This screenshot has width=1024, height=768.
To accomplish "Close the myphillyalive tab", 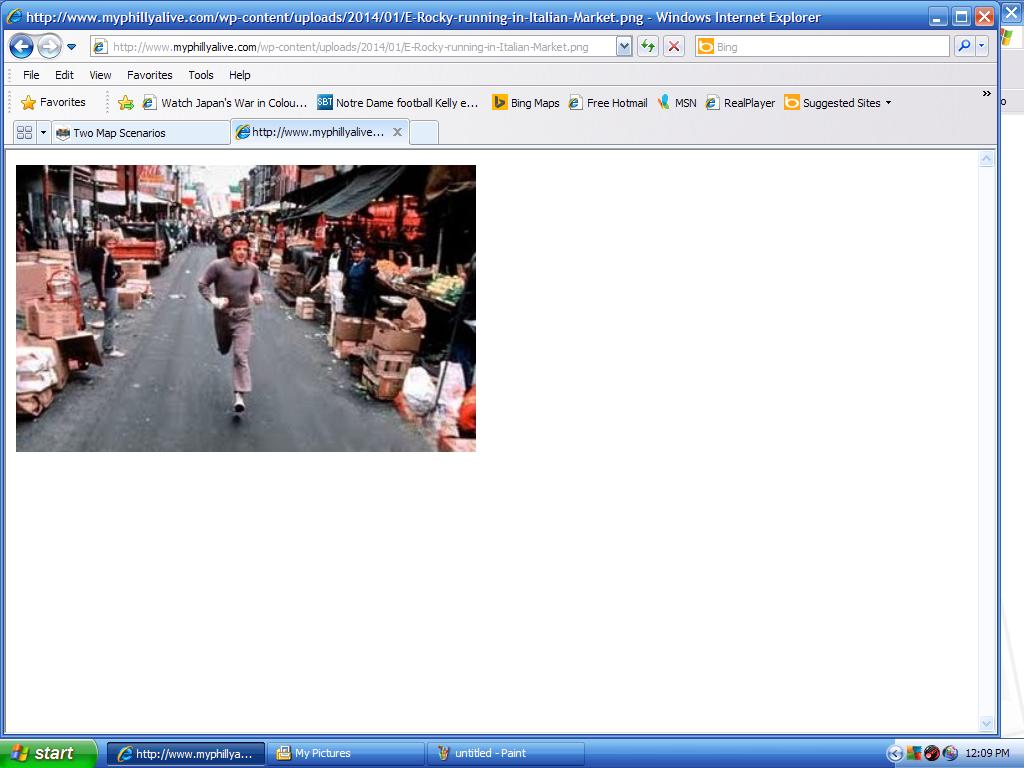I will point(397,132).
